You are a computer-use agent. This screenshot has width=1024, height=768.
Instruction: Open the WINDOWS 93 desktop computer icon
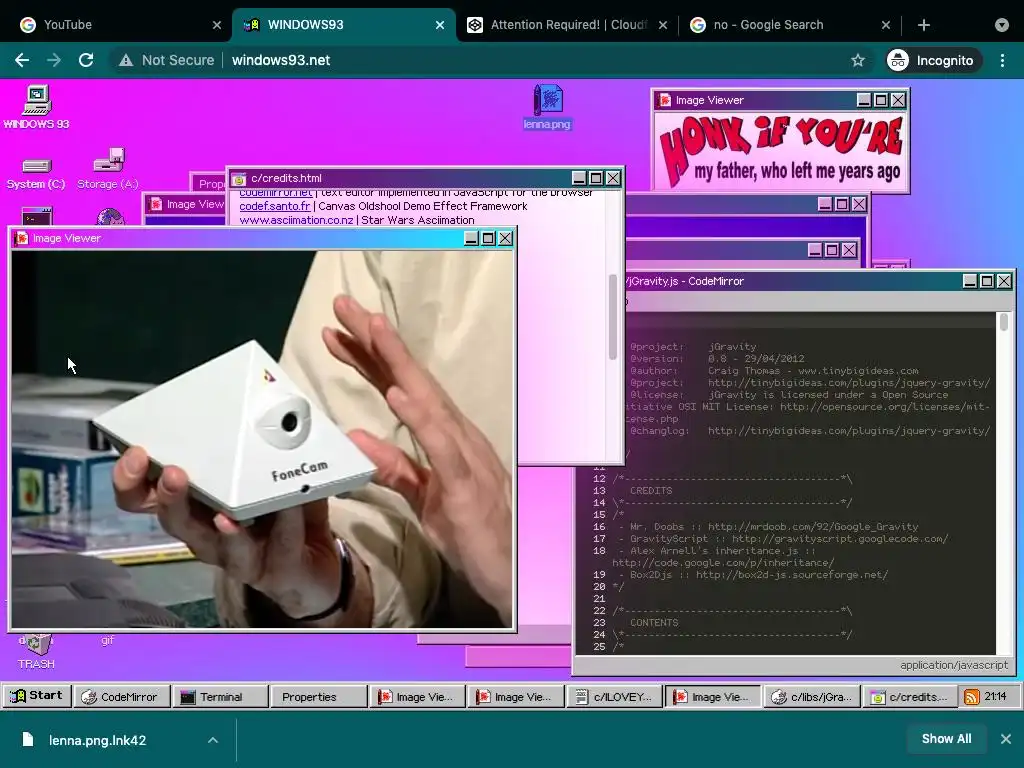[37, 107]
